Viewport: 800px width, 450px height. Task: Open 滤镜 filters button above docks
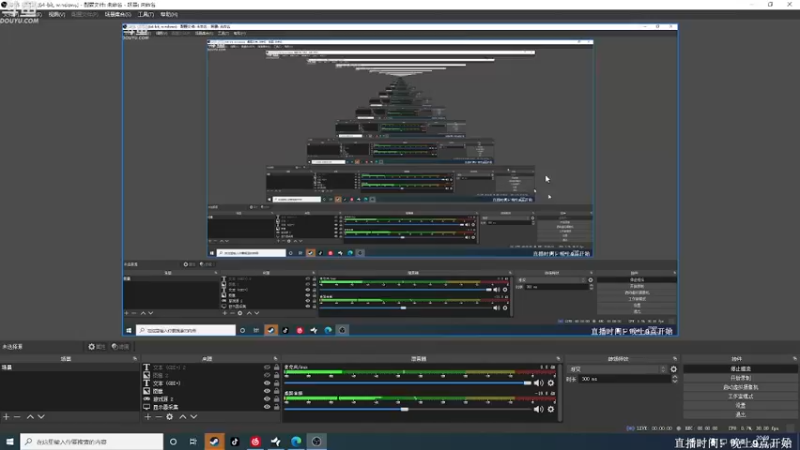tap(120, 347)
